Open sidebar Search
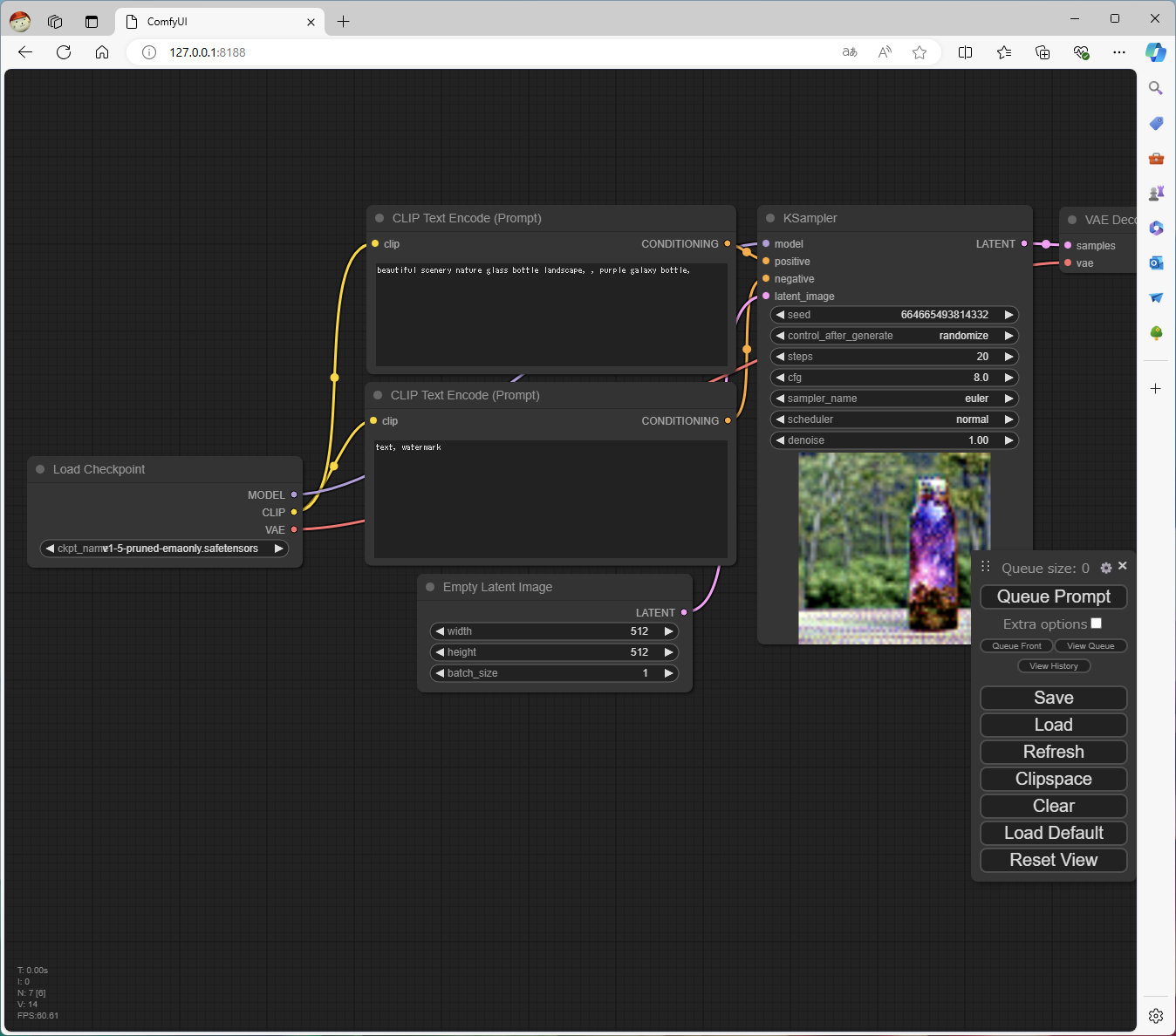 pyautogui.click(x=1156, y=88)
